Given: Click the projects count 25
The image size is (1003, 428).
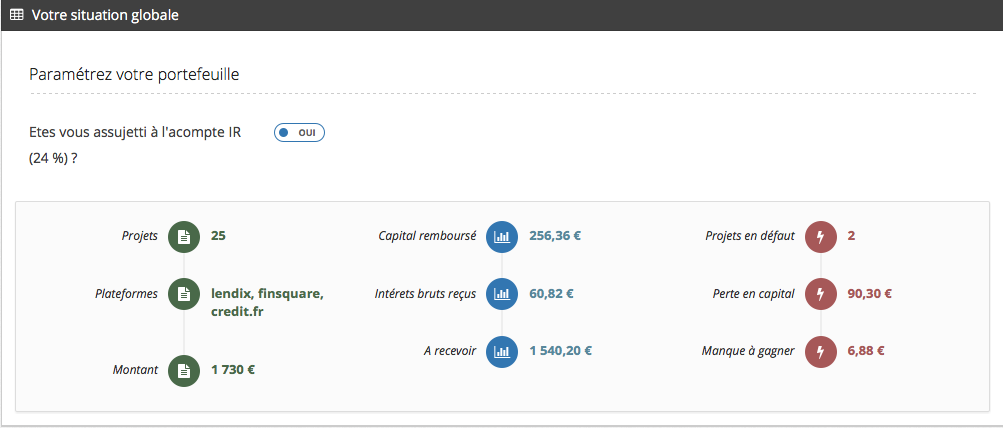Looking at the screenshot, I should click(218, 237).
